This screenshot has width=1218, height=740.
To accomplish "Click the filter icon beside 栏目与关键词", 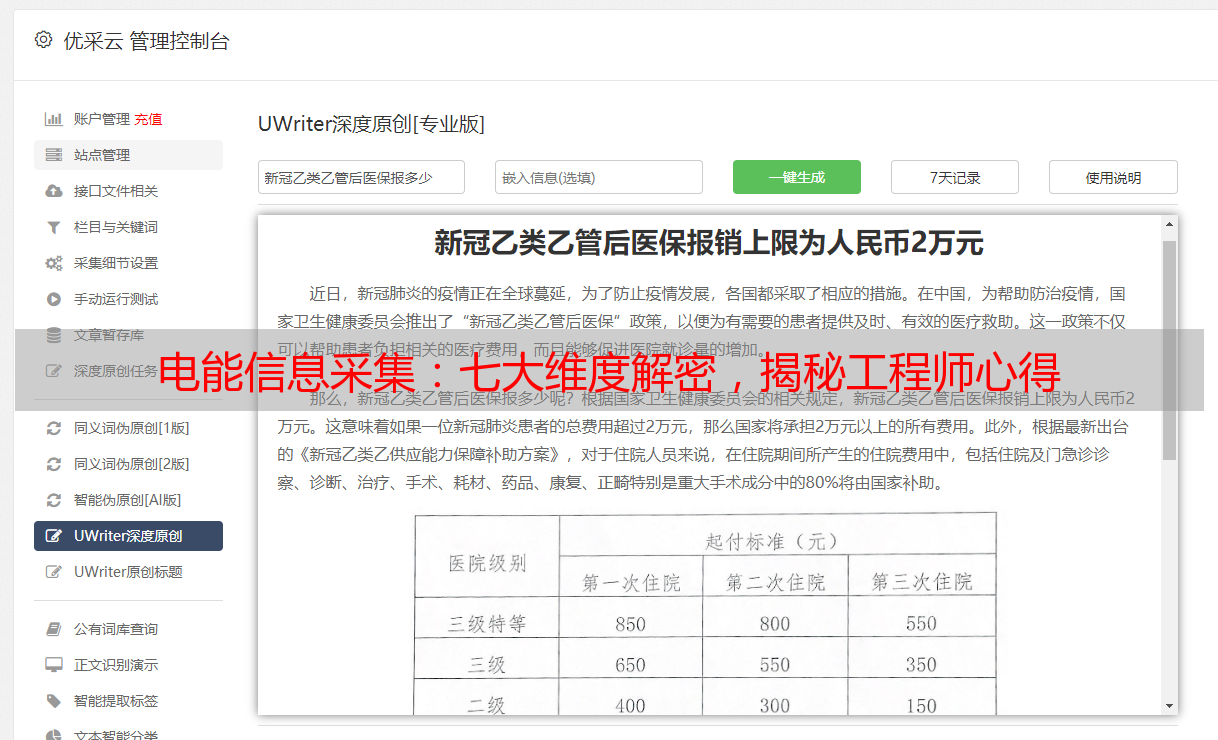I will [x=54, y=227].
